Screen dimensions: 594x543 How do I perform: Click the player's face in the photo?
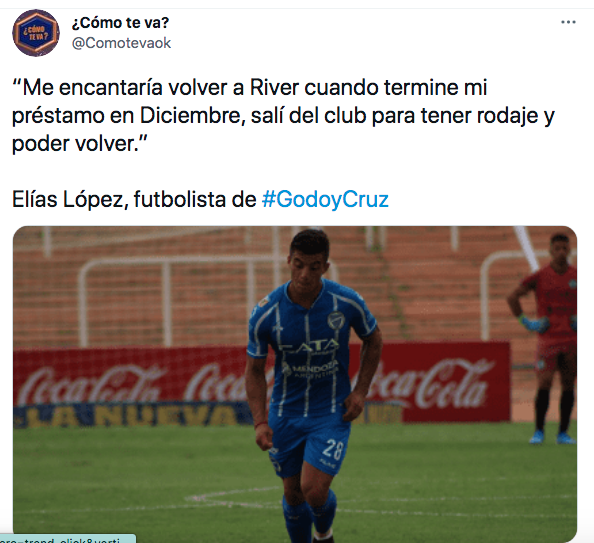coord(309,268)
